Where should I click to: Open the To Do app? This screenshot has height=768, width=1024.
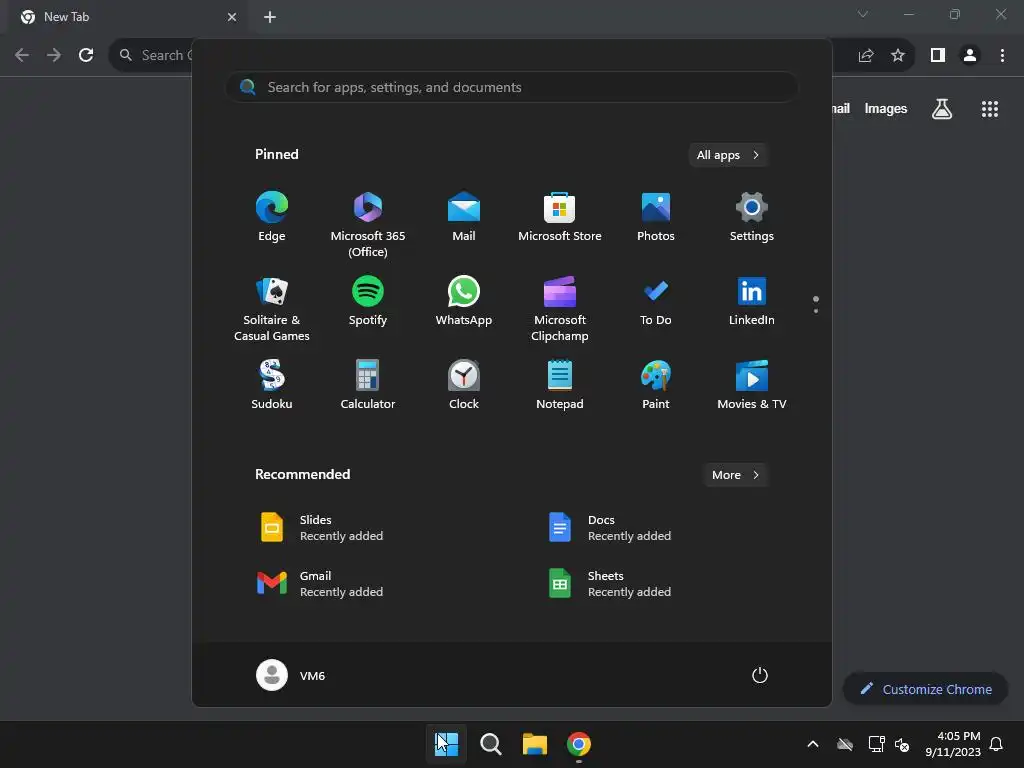(x=656, y=301)
